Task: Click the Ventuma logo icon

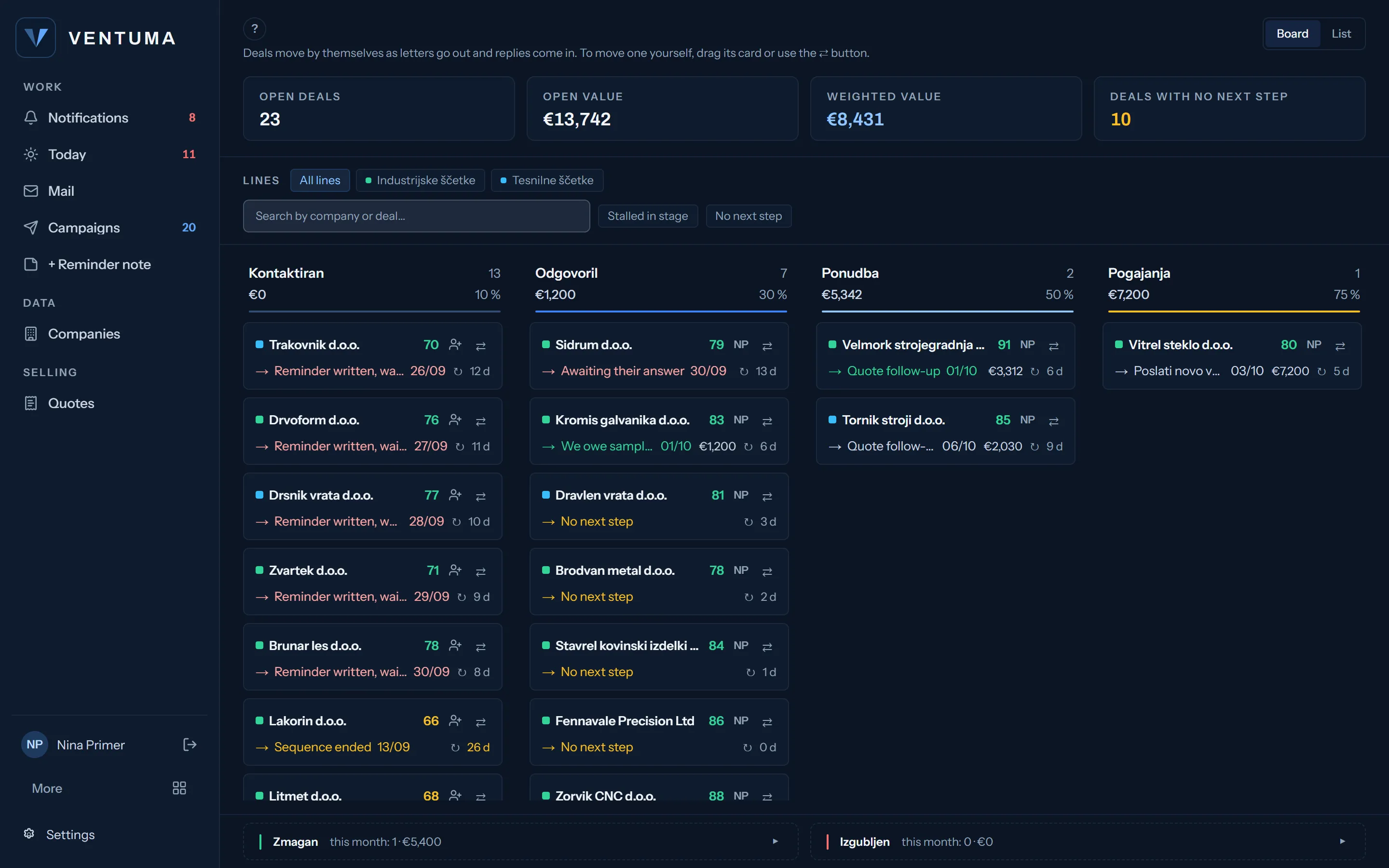Action: [x=36, y=38]
